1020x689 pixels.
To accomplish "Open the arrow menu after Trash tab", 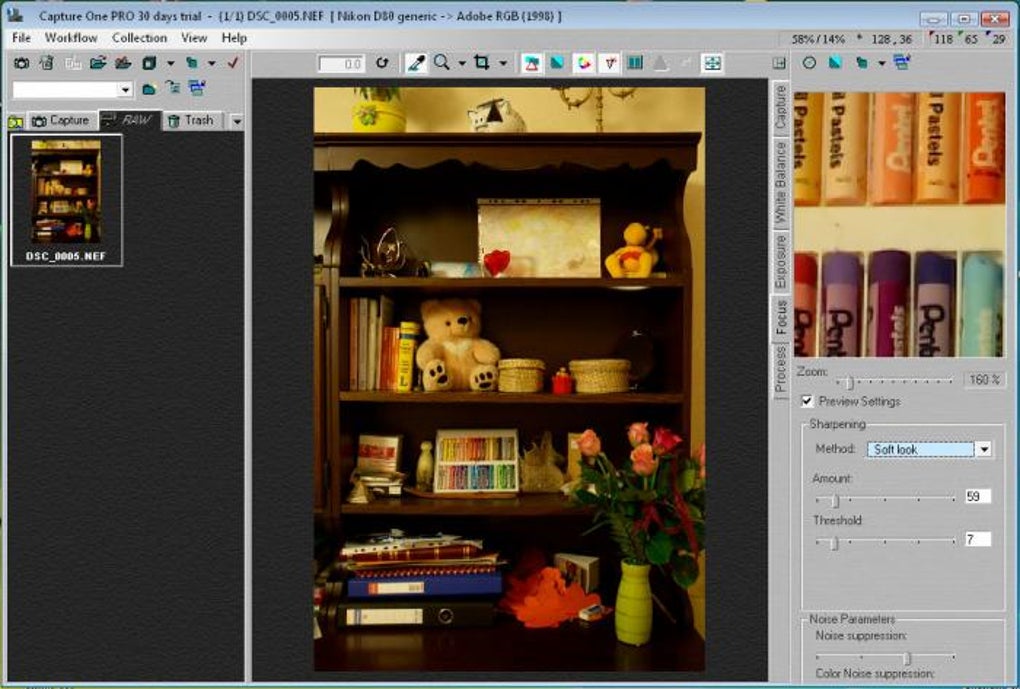I will (236, 121).
